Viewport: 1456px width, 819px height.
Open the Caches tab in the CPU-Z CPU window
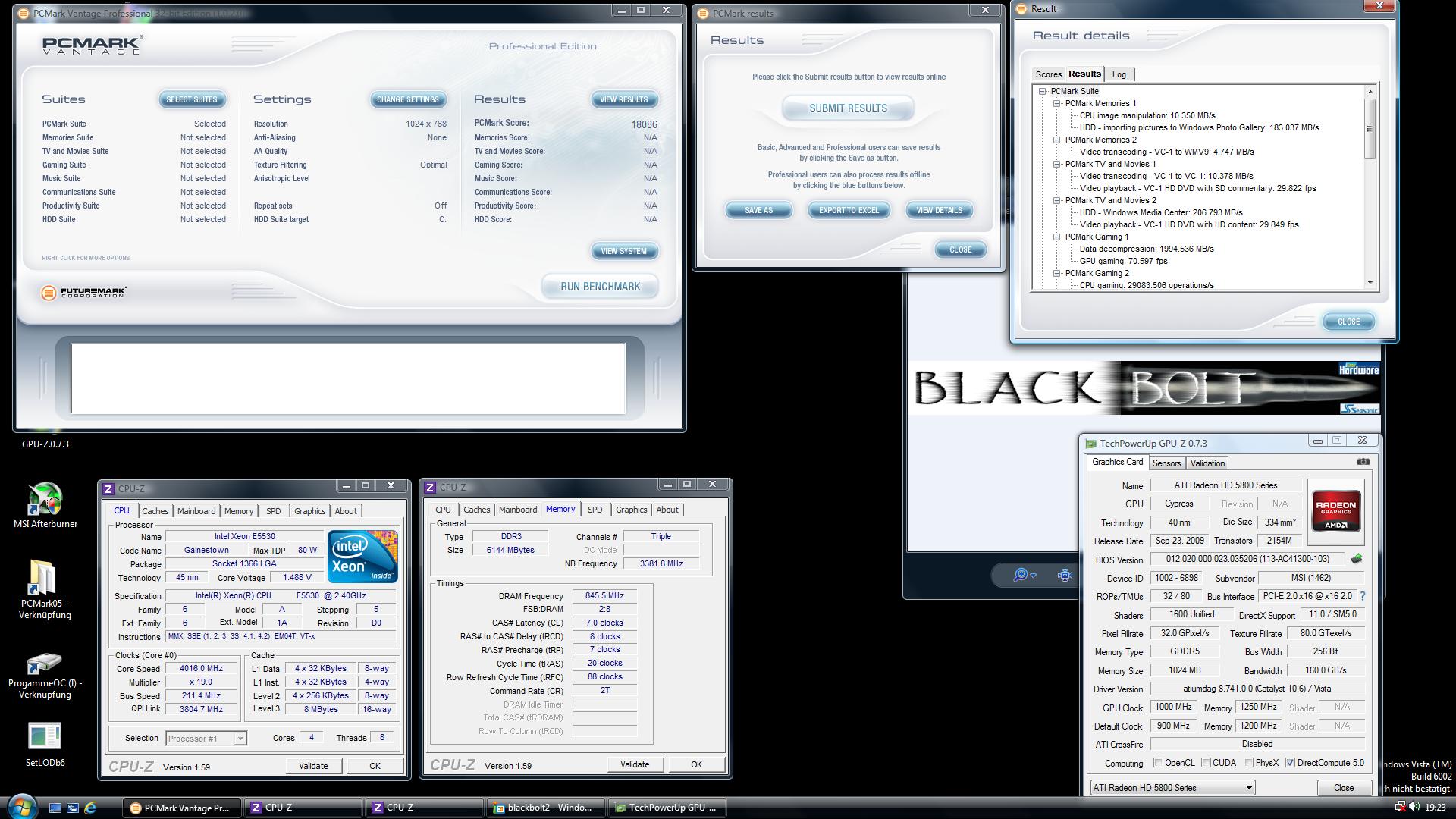[x=155, y=511]
